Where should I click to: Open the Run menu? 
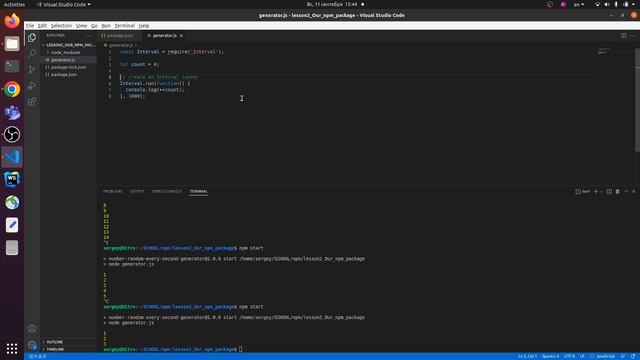(x=106, y=26)
